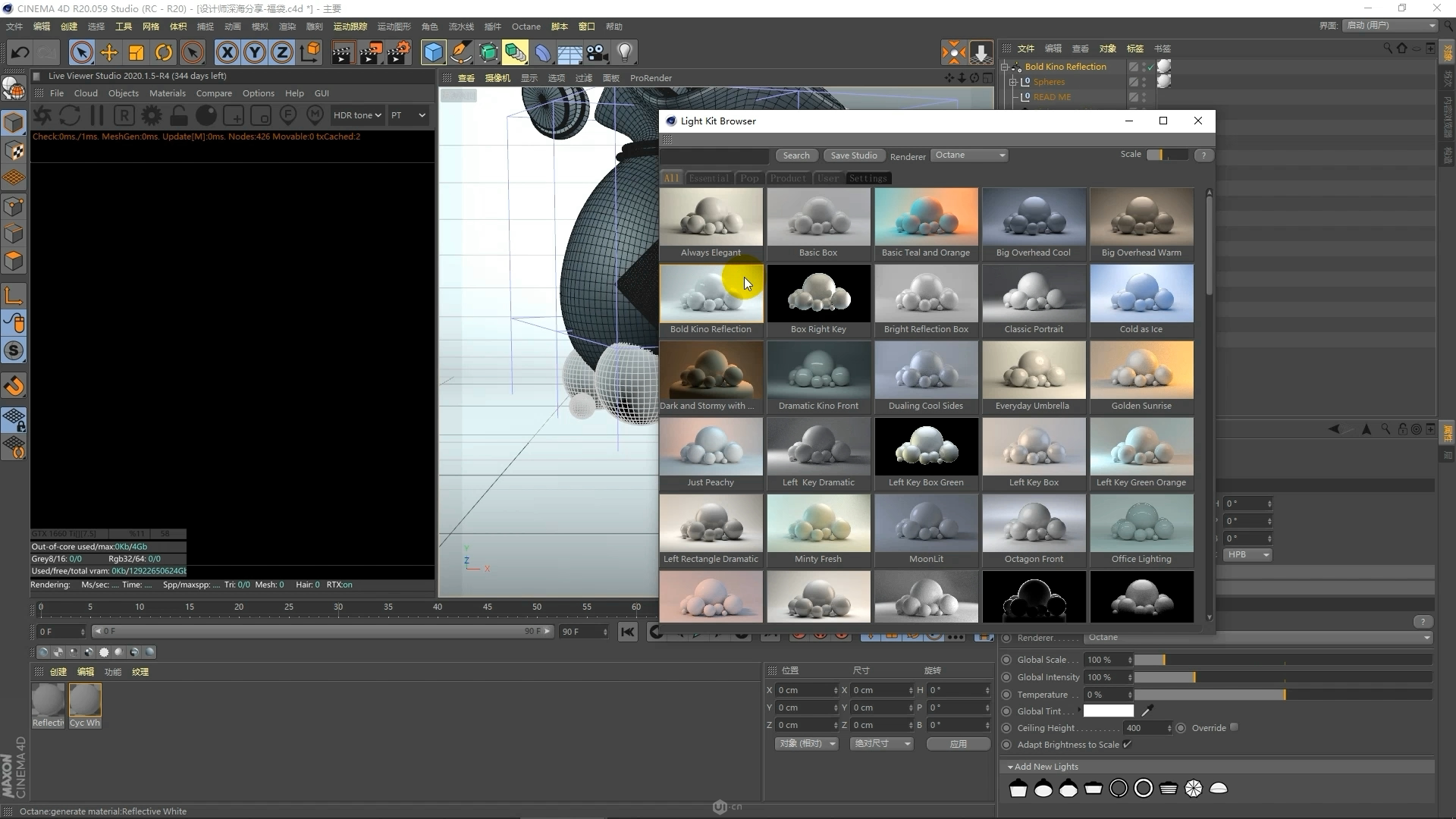Switch to Essential tab in browser

click(x=708, y=178)
